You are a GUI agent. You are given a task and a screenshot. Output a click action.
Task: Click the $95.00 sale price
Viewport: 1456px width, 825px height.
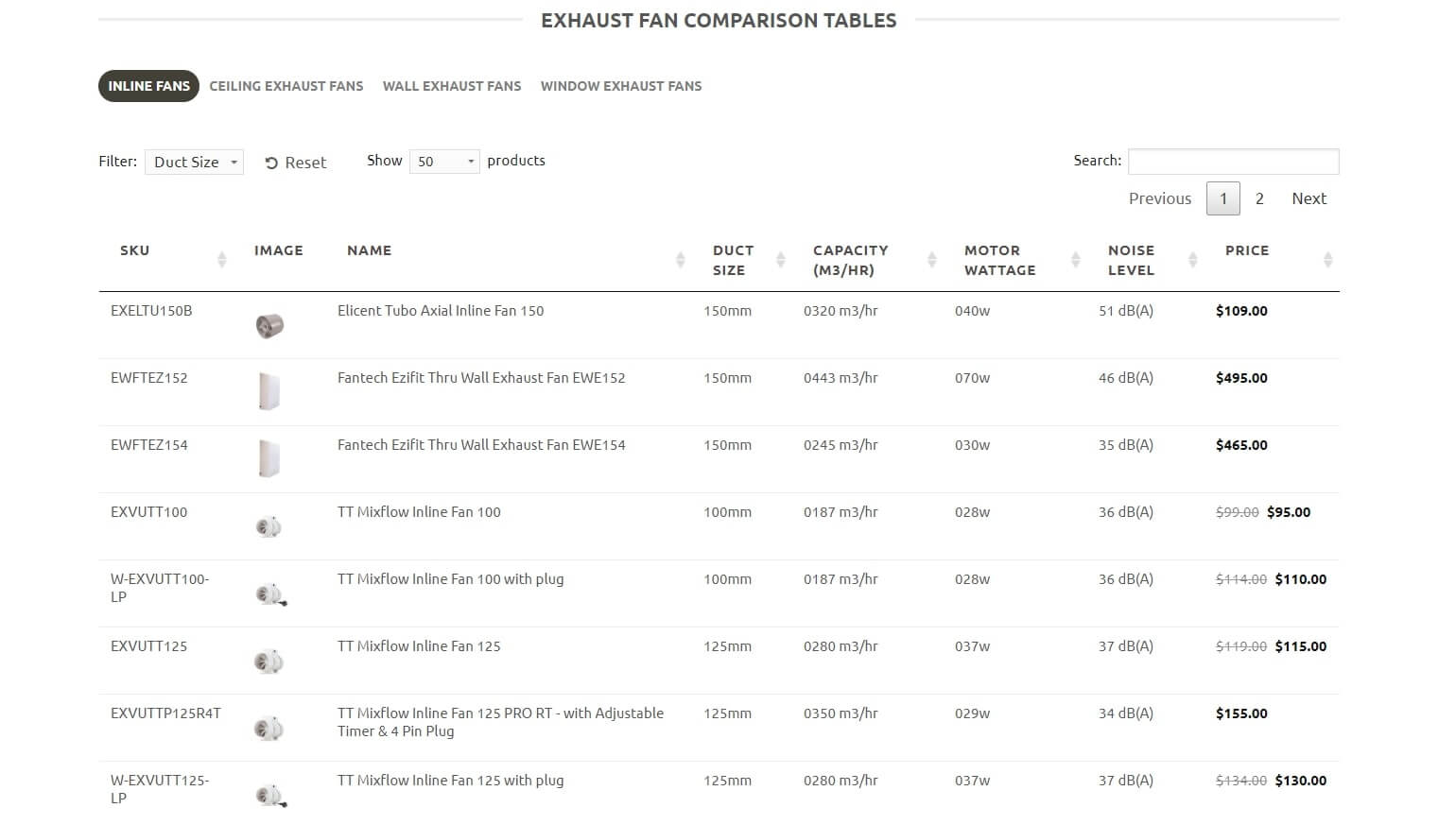click(x=1289, y=512)
